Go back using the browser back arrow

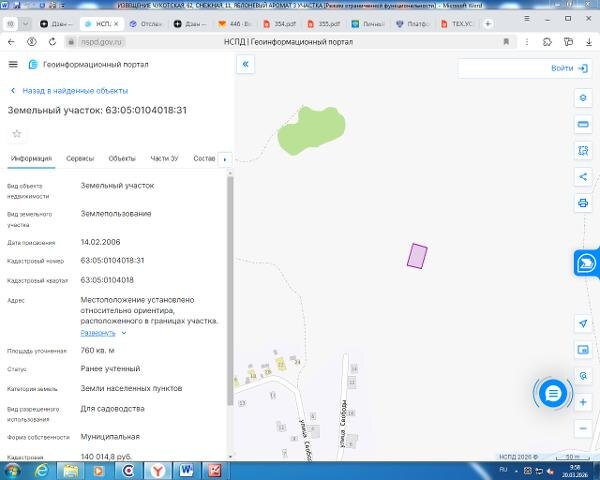pyautogui.click(x=11, y=42)
